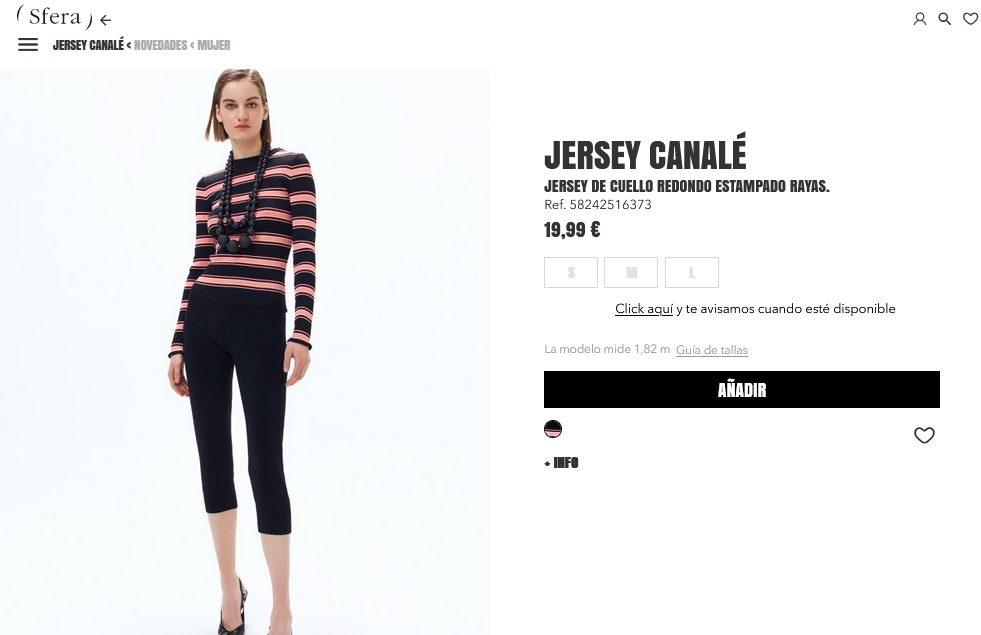Select size L
This screenshot has width=981, height=635.
691,272
